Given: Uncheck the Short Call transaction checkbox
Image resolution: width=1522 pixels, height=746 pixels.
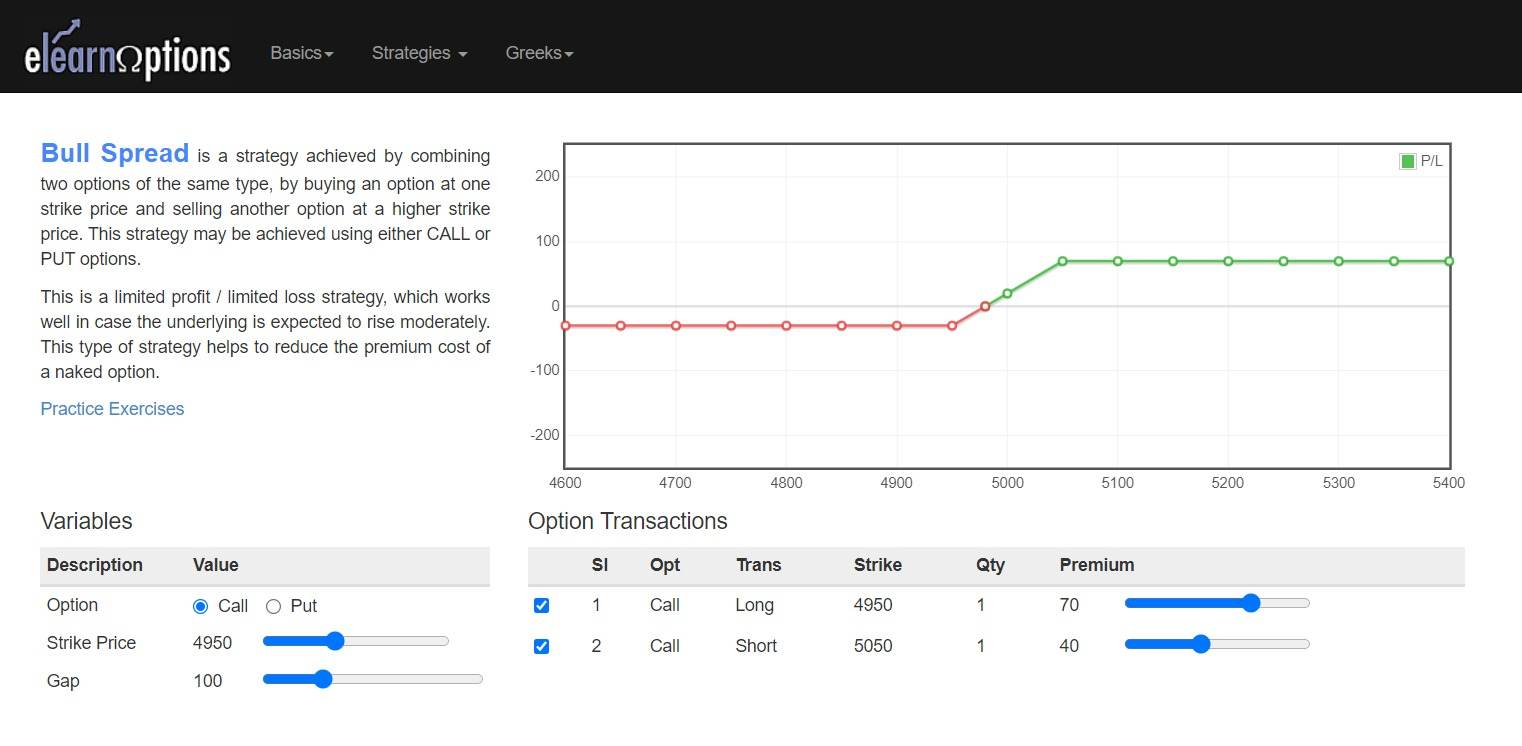Looking at the screenshot, I should (x=542, y=646).
